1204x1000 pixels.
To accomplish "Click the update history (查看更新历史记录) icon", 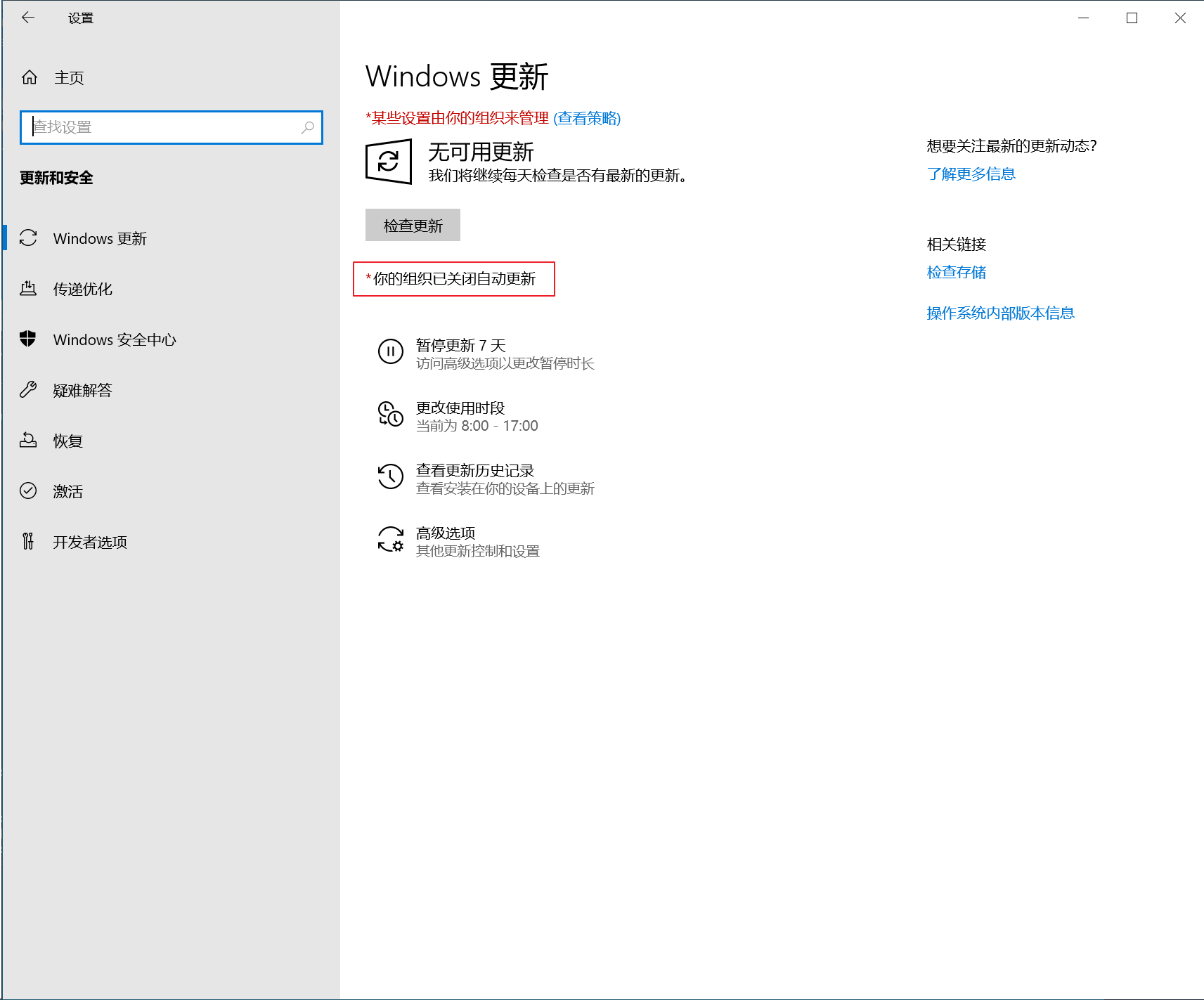I will click(x=391, y=476).
